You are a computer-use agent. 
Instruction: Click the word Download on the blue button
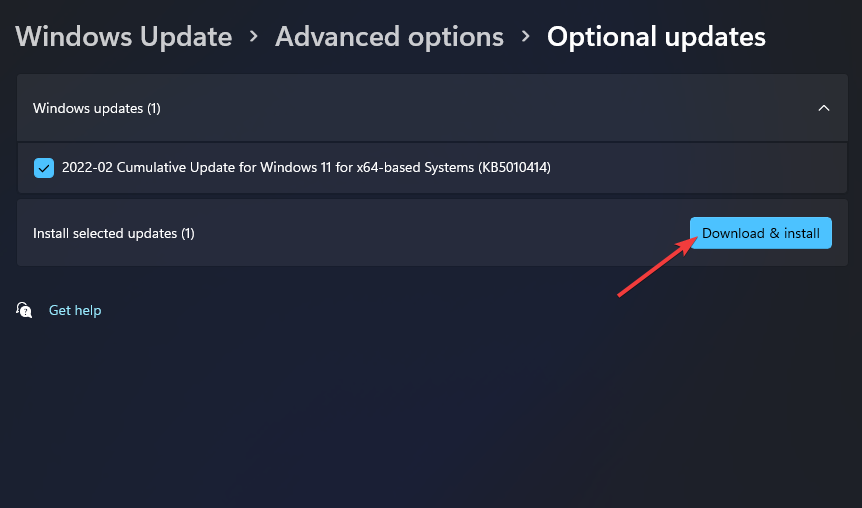733,233
